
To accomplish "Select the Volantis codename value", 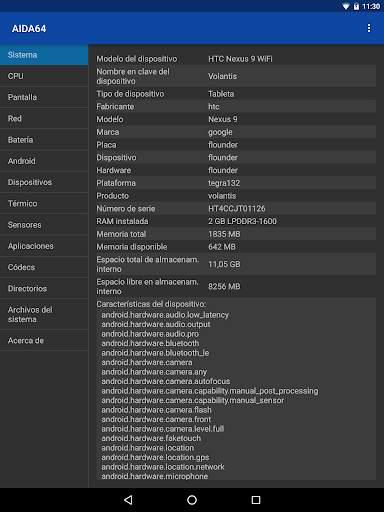I will tap(222, 76).
